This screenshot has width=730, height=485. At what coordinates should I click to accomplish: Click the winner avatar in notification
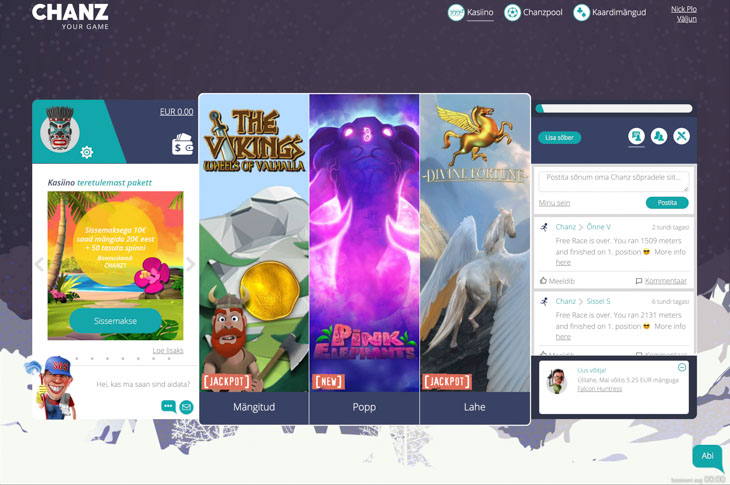[x=556, y=382]
